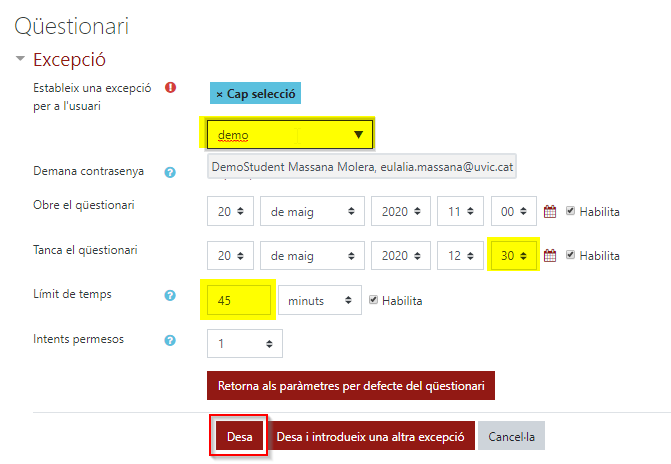Click Retorna als paràmetres per defecte button
671x464 pixels.
pos(350,386)
